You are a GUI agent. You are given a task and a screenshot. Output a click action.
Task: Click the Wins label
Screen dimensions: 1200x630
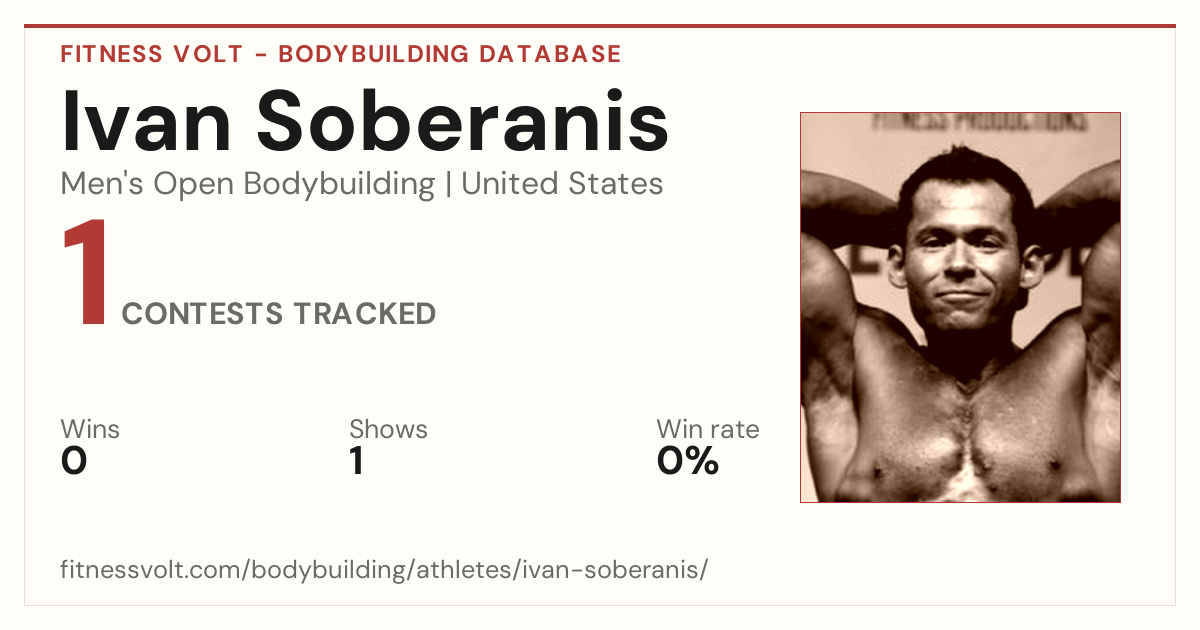point(90,429)
